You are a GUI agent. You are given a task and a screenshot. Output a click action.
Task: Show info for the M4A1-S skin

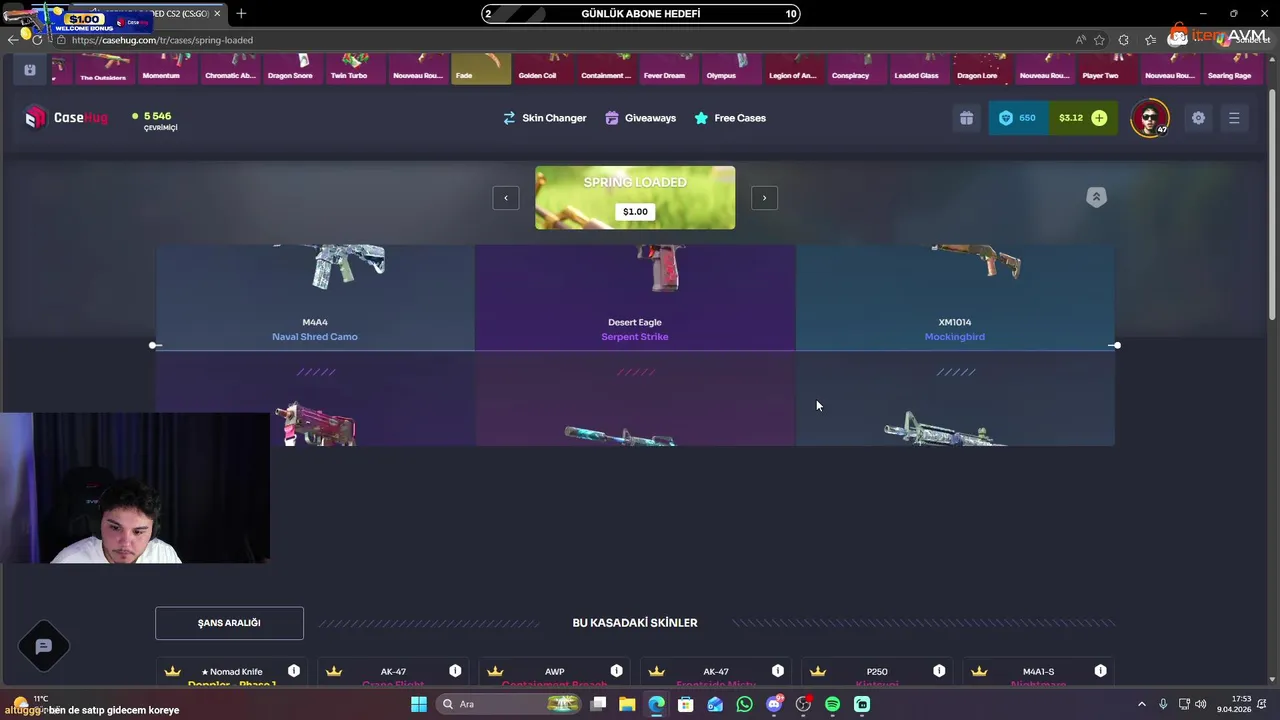[1100, 671]
